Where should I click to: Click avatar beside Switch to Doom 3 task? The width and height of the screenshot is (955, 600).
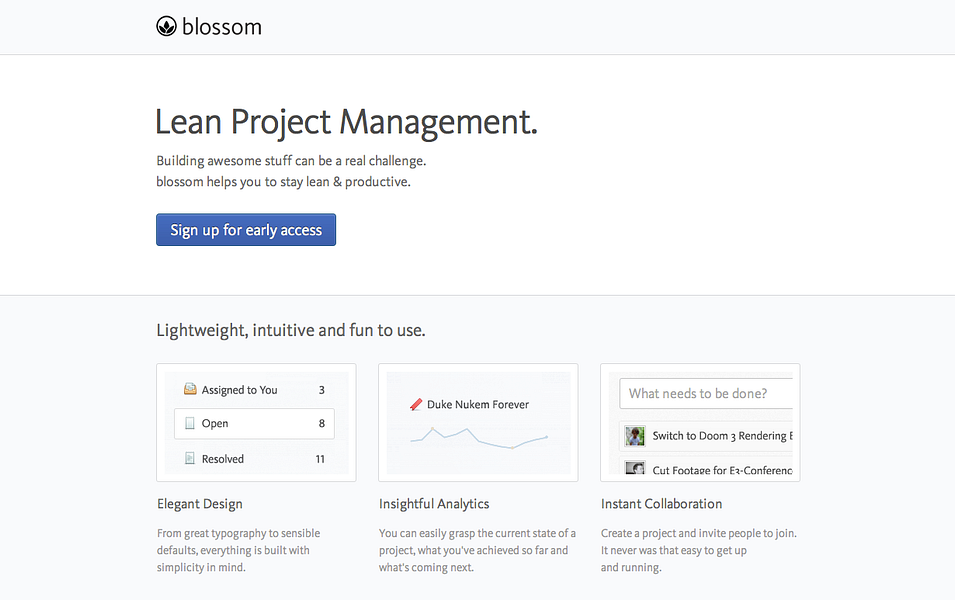(x=635, y=436)
